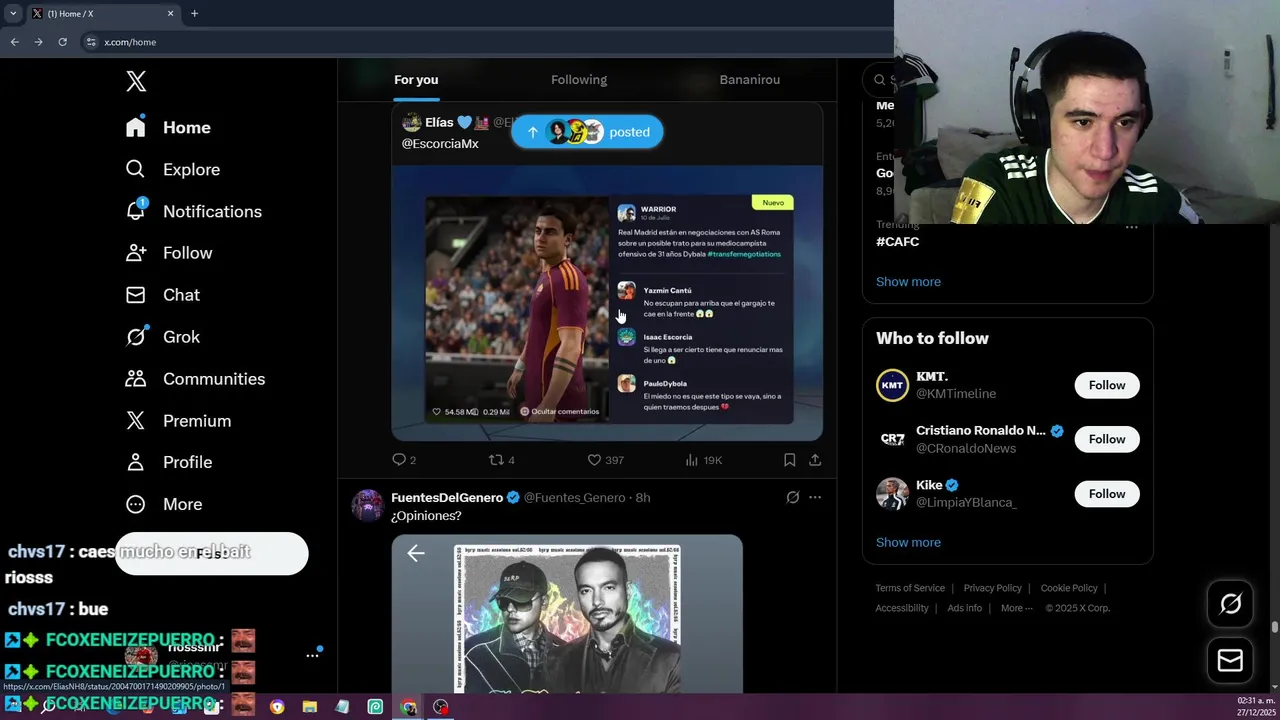The height and width of the screenshot is (720, 1280).
Task: Open the Chat envelope item
Action: coord(162,295)
